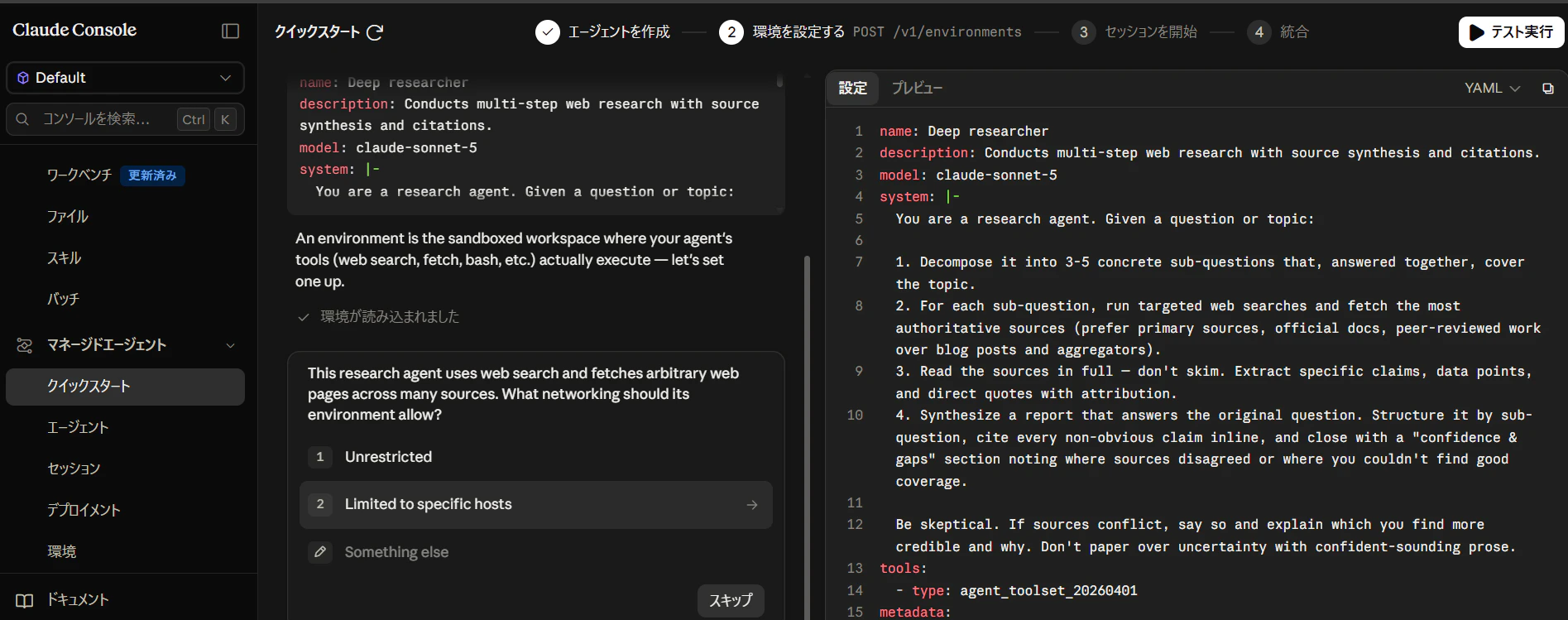Click the POST /v1/environments endpoint label
1568x620 pixels.
pyautogui.click(x=937, y=32)
